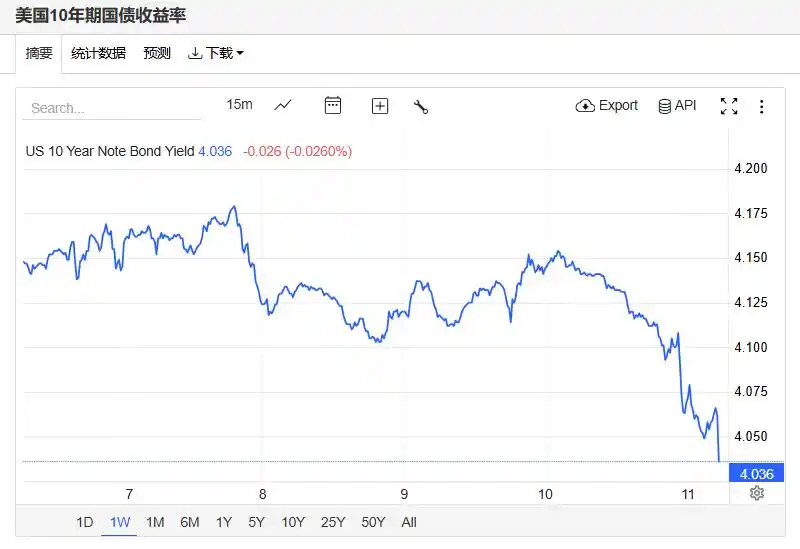
Task: Select the 1M time range
Action: pyautogui.click(x=155, y=522)
